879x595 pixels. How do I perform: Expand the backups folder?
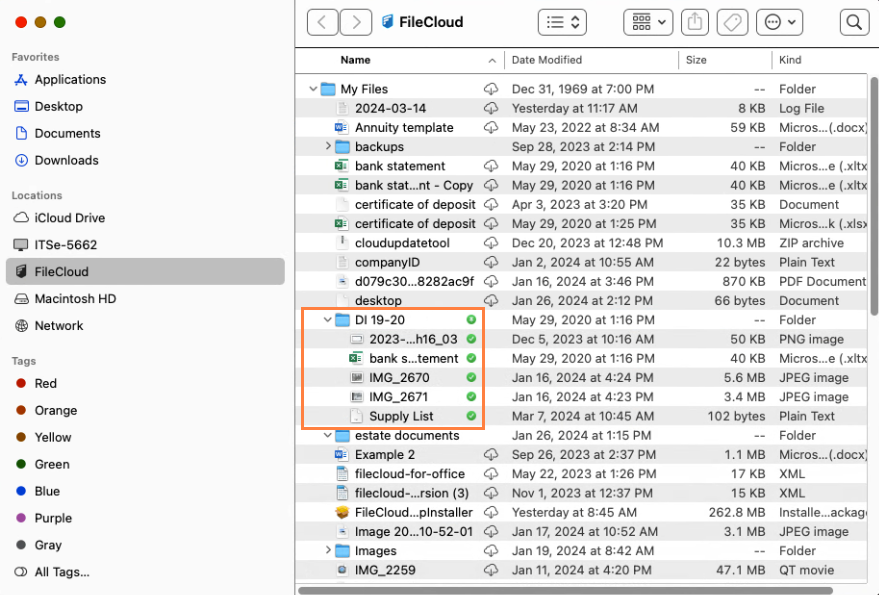328,147
